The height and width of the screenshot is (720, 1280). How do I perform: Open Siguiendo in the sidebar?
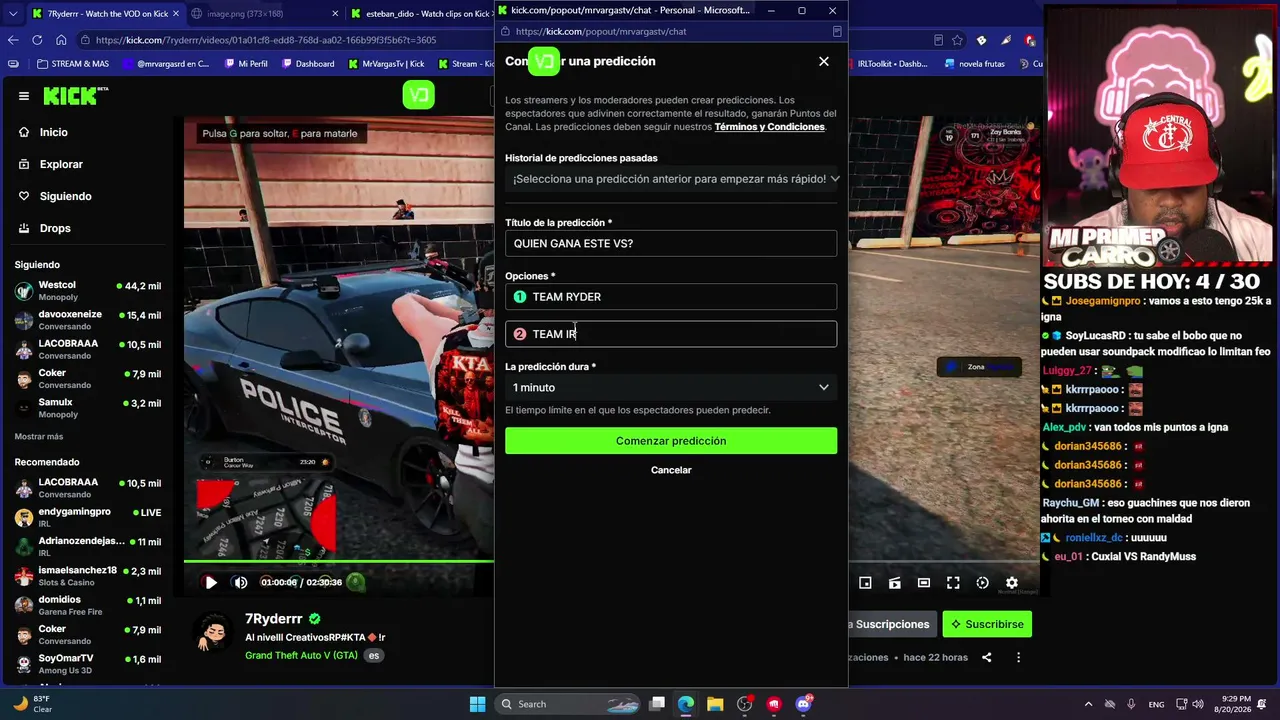point(65,196)
